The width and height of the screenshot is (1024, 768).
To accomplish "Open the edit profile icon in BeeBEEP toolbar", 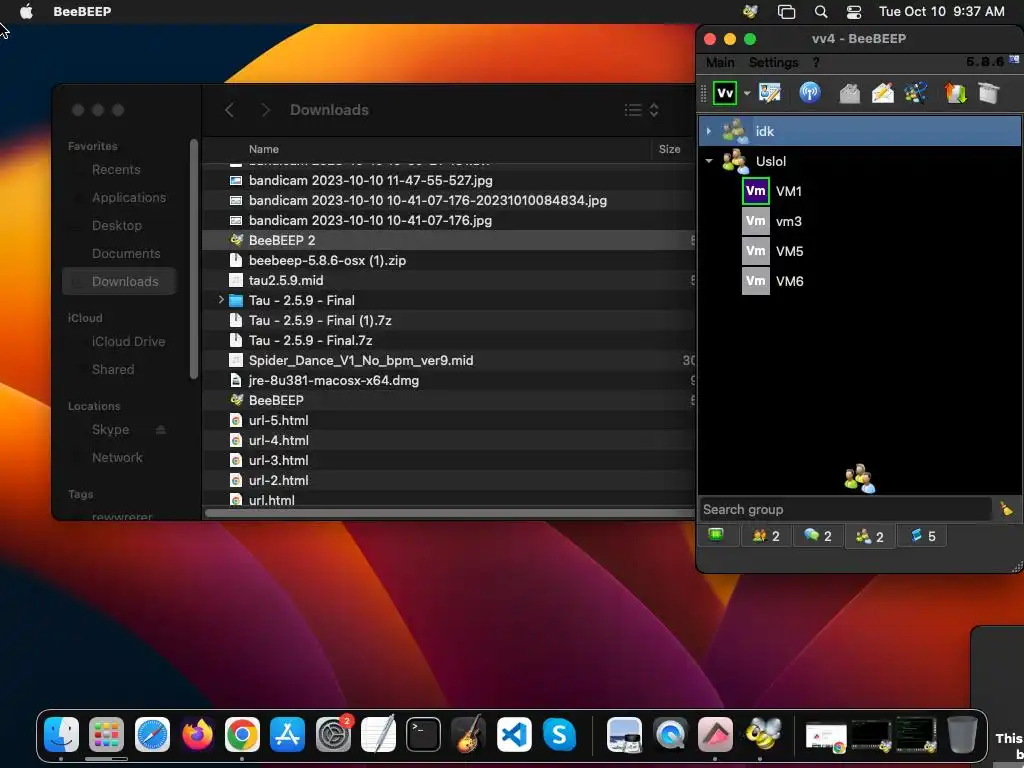I will pos(770,93).
